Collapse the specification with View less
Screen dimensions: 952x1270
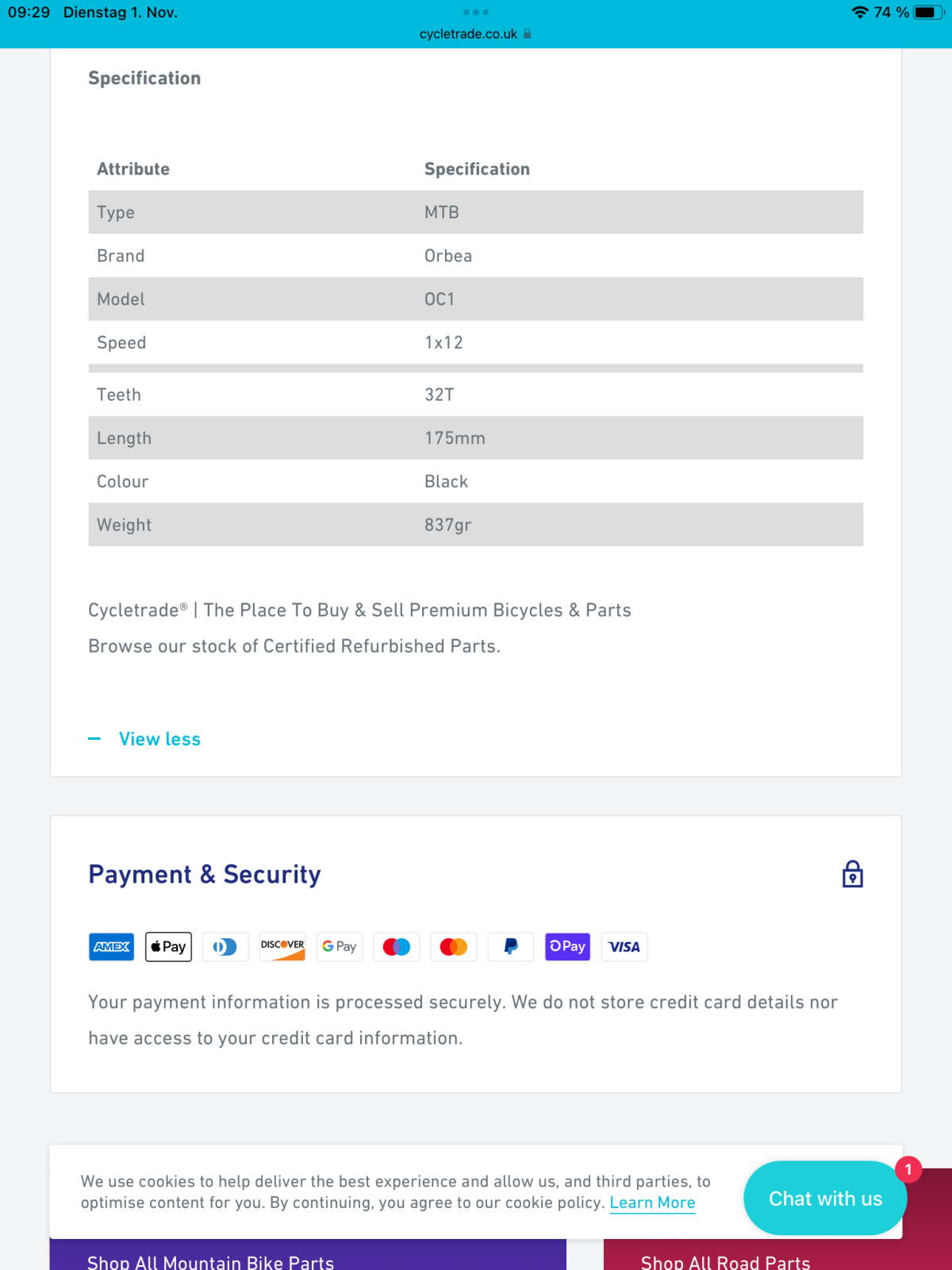159,739
